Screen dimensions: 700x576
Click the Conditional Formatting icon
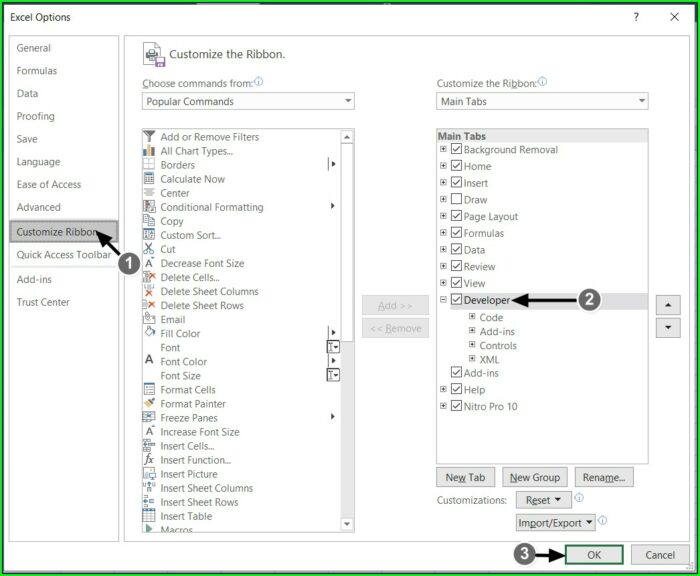(149, 206)
